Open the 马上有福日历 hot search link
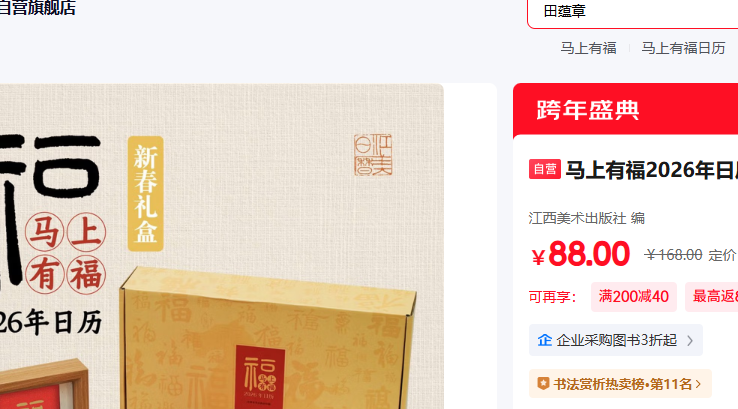 (683, 48)
